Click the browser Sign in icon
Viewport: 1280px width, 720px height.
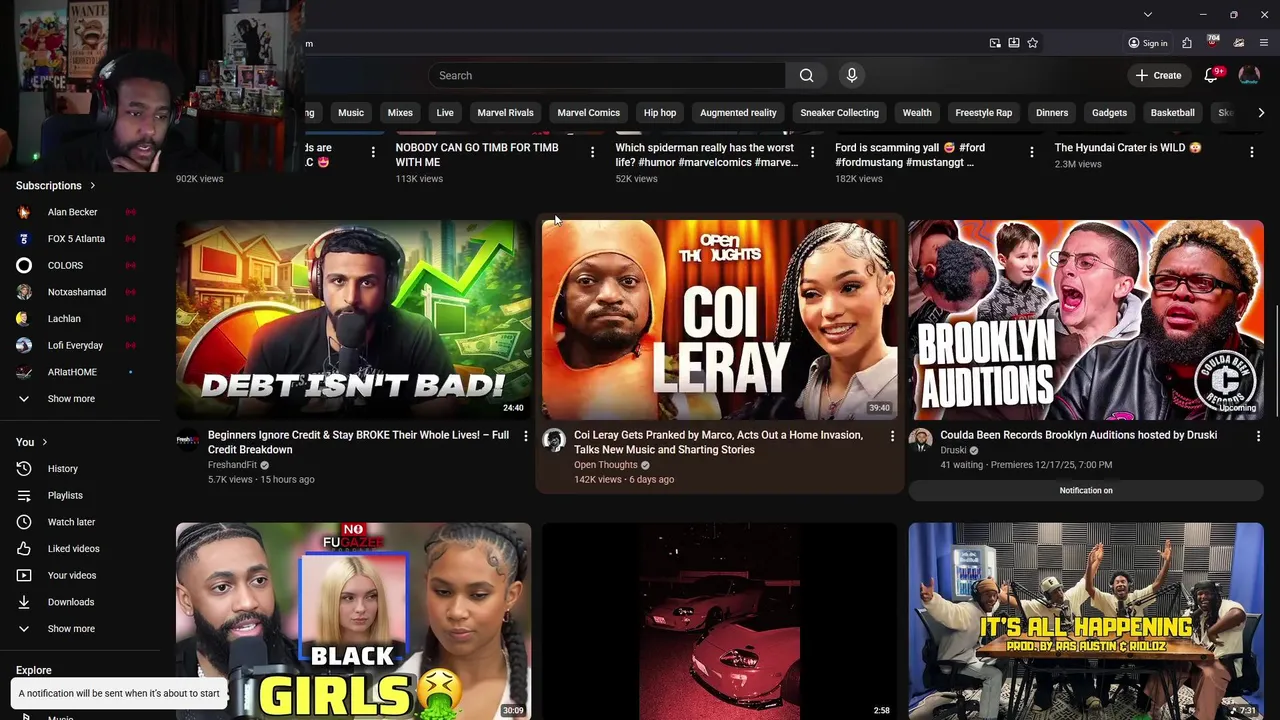coord(1147,43)
